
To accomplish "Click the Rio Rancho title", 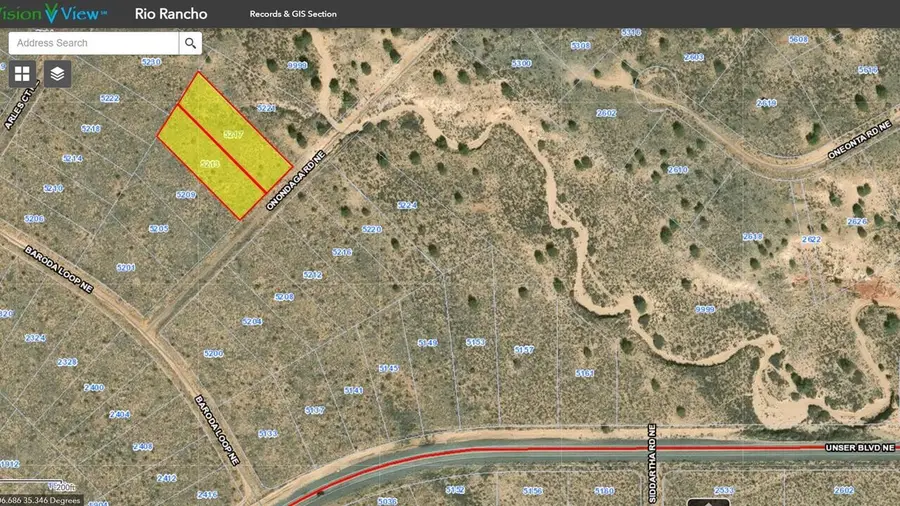I will pos(171,14).
